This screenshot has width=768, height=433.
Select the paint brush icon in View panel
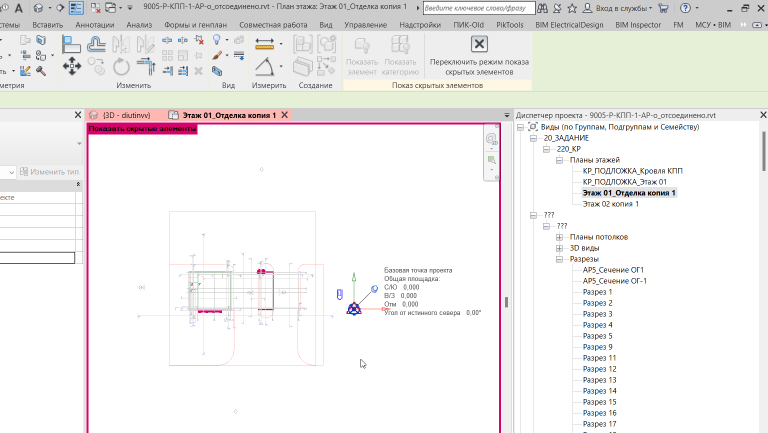(217, 56)
